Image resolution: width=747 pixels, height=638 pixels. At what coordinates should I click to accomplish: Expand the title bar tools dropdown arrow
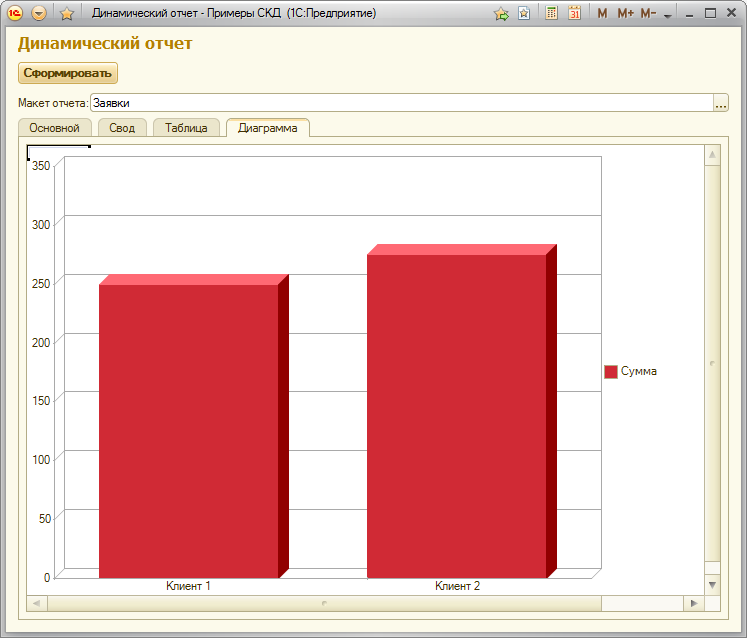tap(667, 16)
